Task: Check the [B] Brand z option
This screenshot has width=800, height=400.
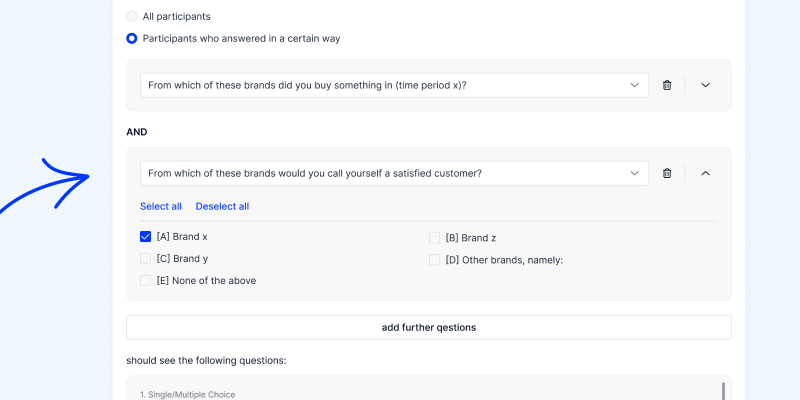Action: tap(434, 238)
